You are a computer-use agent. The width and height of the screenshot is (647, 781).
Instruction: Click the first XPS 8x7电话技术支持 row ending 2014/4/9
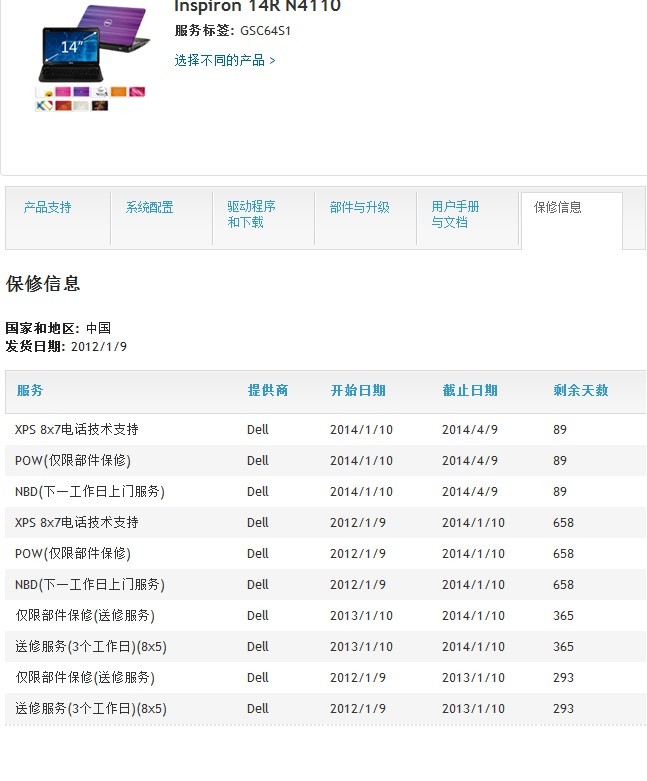325,429
